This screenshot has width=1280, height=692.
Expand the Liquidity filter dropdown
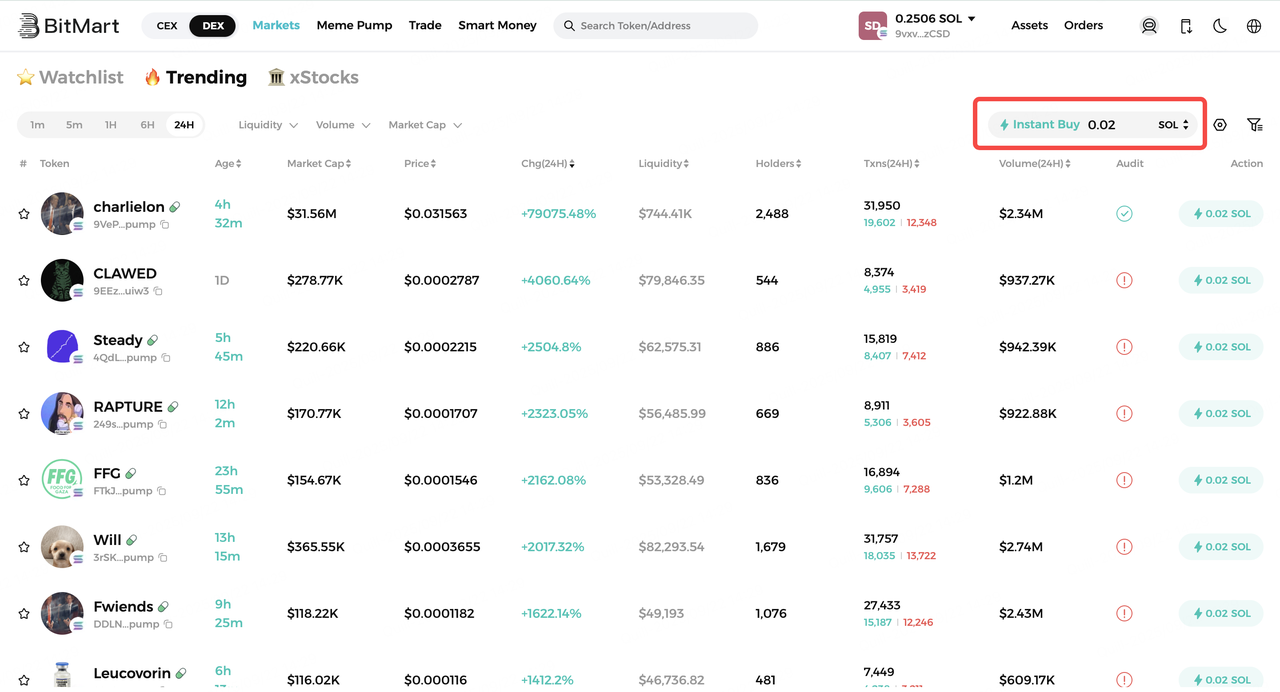(268, 125)
